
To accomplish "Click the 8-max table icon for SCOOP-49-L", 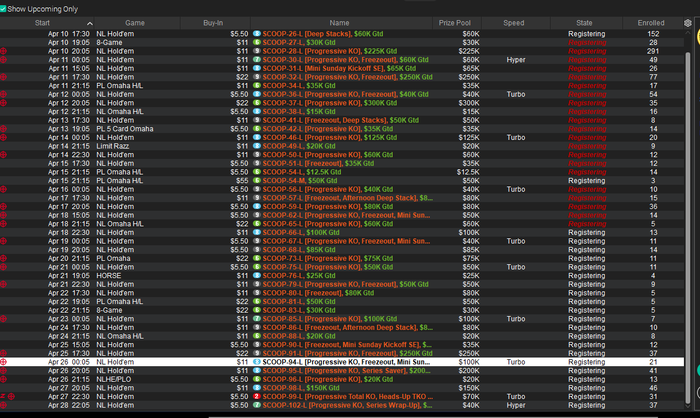I will [257, 146].
